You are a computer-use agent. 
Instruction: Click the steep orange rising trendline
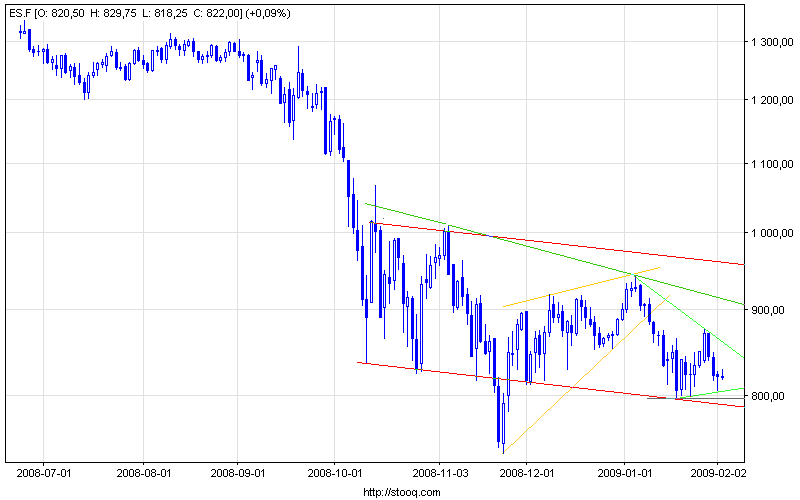tap(587, 373)
